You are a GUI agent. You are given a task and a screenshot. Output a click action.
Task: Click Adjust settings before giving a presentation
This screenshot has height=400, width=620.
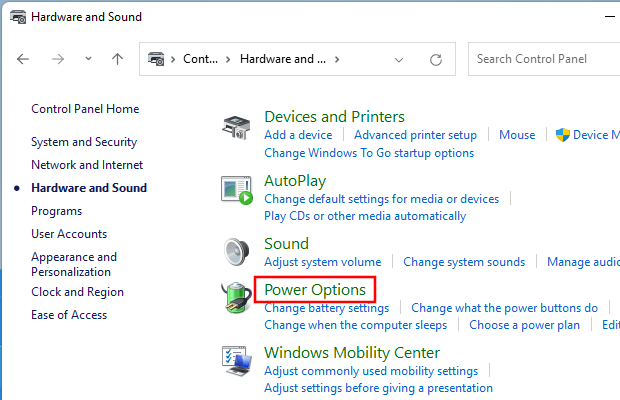click(378, 388)
